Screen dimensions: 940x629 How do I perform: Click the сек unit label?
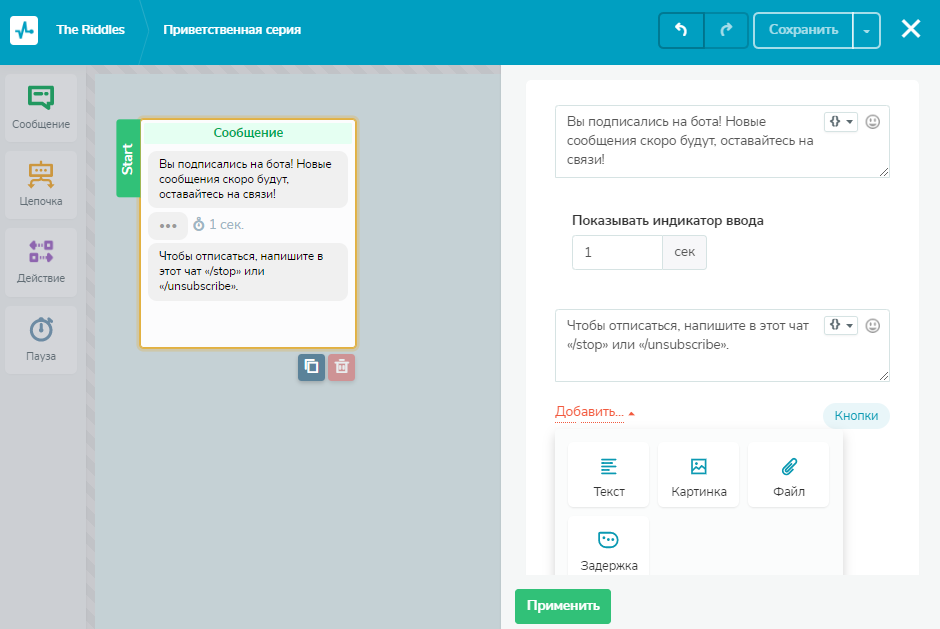coord(685,252)
